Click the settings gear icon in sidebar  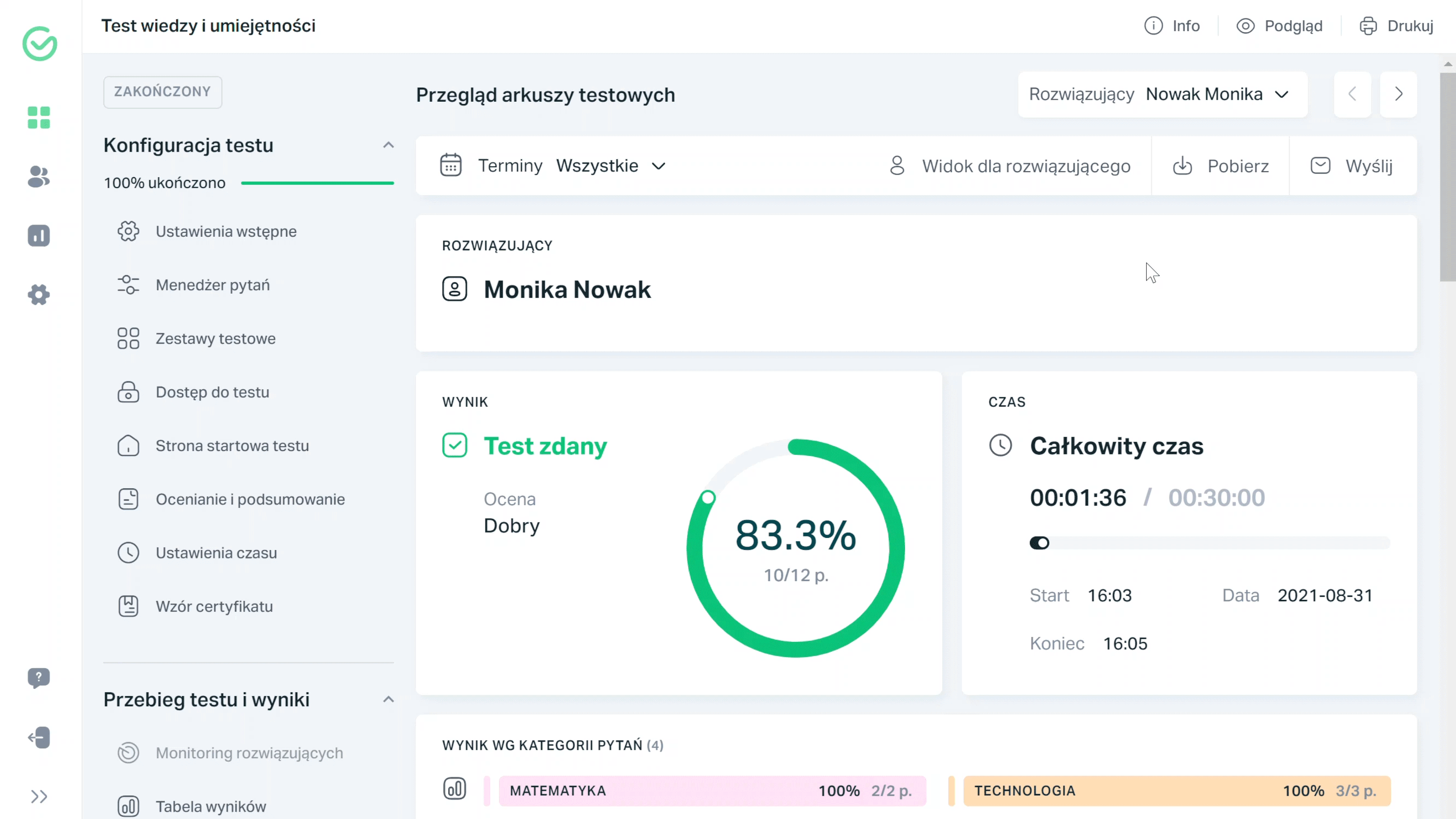[x=39, y=294]
